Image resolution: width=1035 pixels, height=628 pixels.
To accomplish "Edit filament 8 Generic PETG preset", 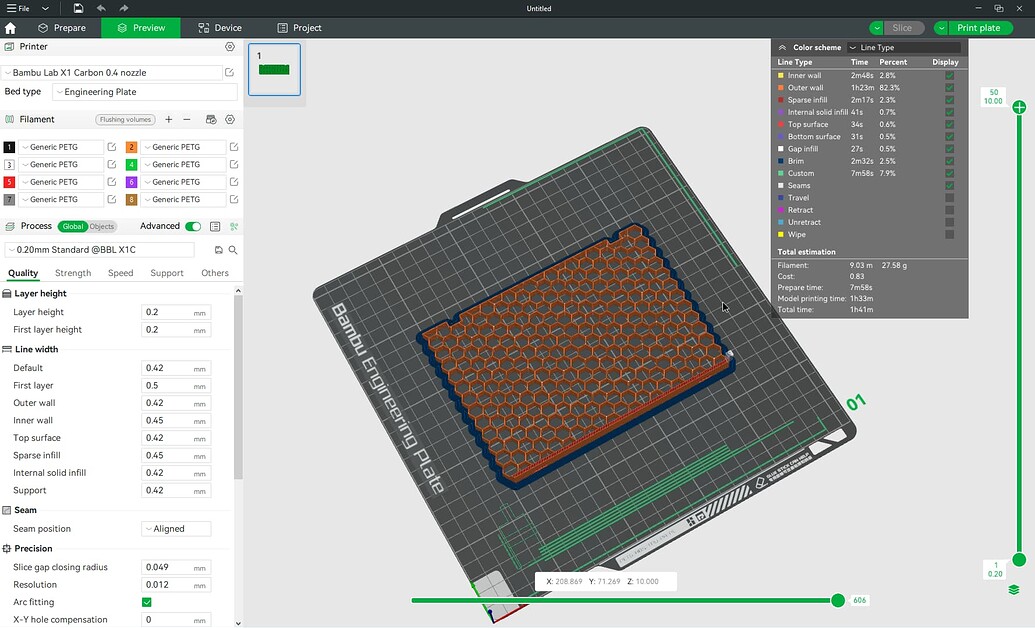I will pyautogui.click(x=234, y=199).
